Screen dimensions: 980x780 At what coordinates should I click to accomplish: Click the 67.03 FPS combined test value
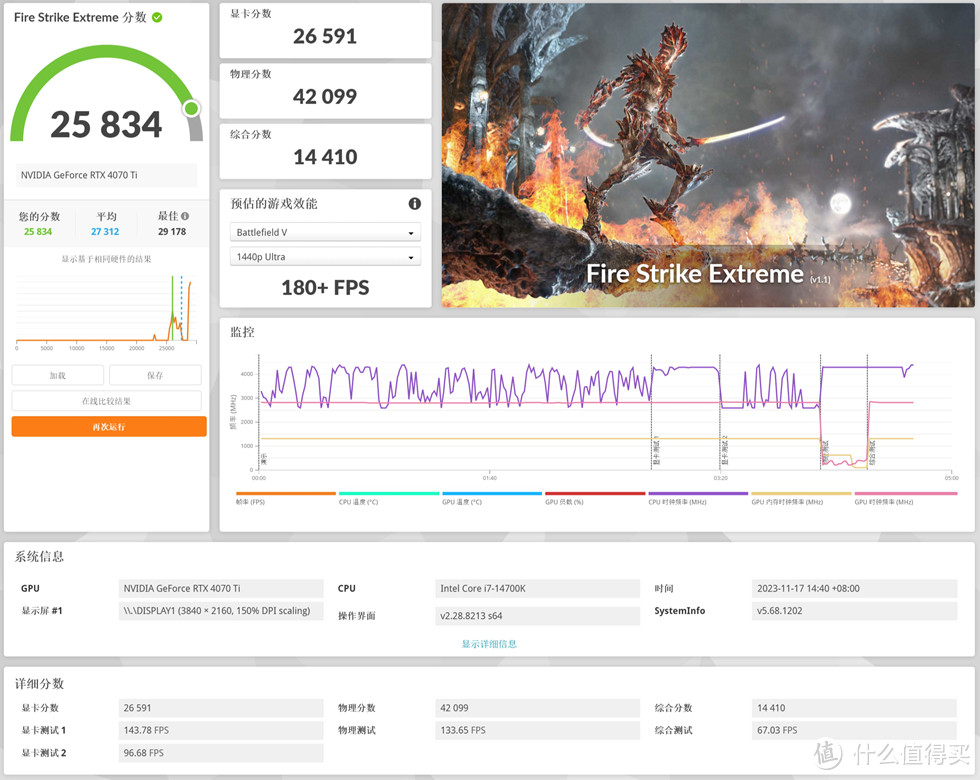tap(854, 730)
